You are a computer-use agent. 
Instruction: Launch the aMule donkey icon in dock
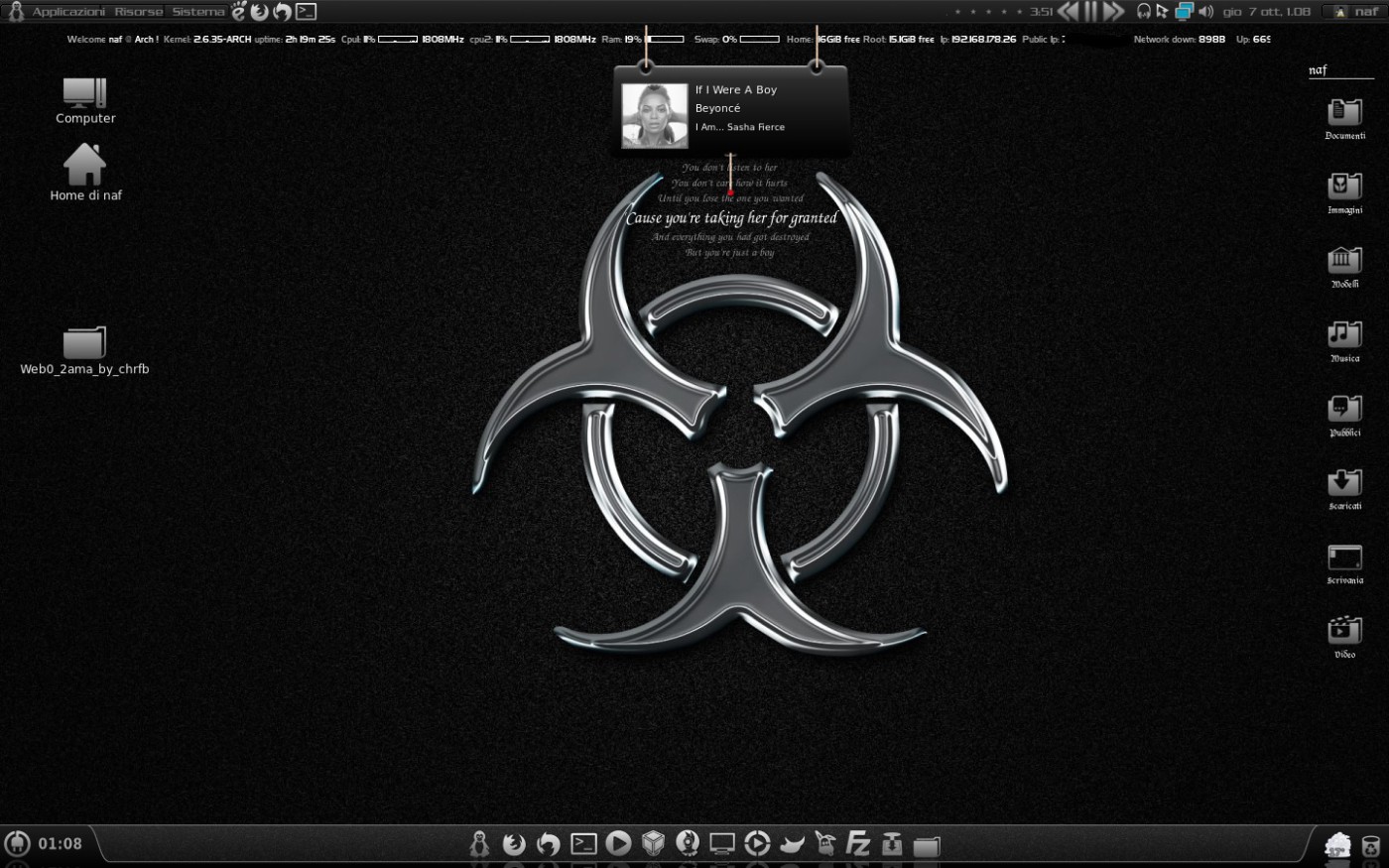point(824,843)
